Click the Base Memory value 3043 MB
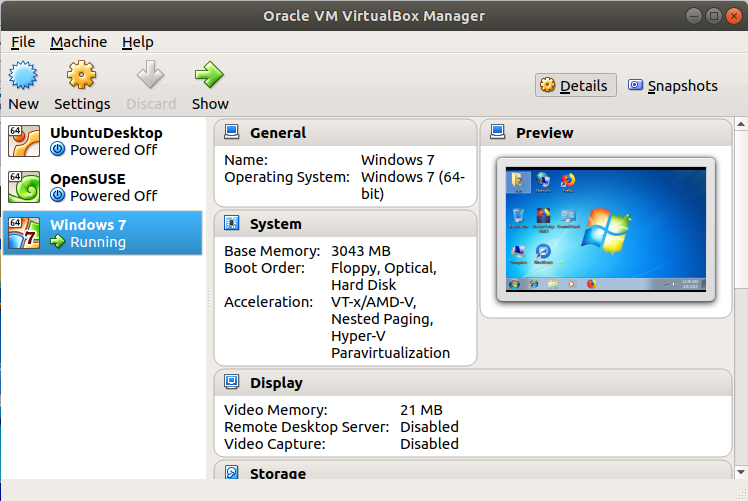 point(361,251)
